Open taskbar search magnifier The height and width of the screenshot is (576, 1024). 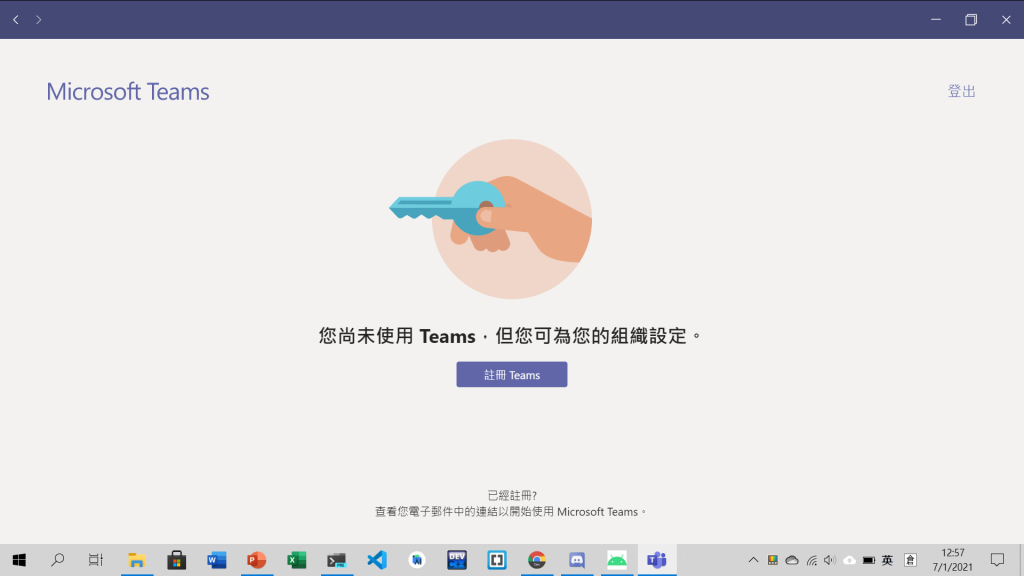pos(57,560)
